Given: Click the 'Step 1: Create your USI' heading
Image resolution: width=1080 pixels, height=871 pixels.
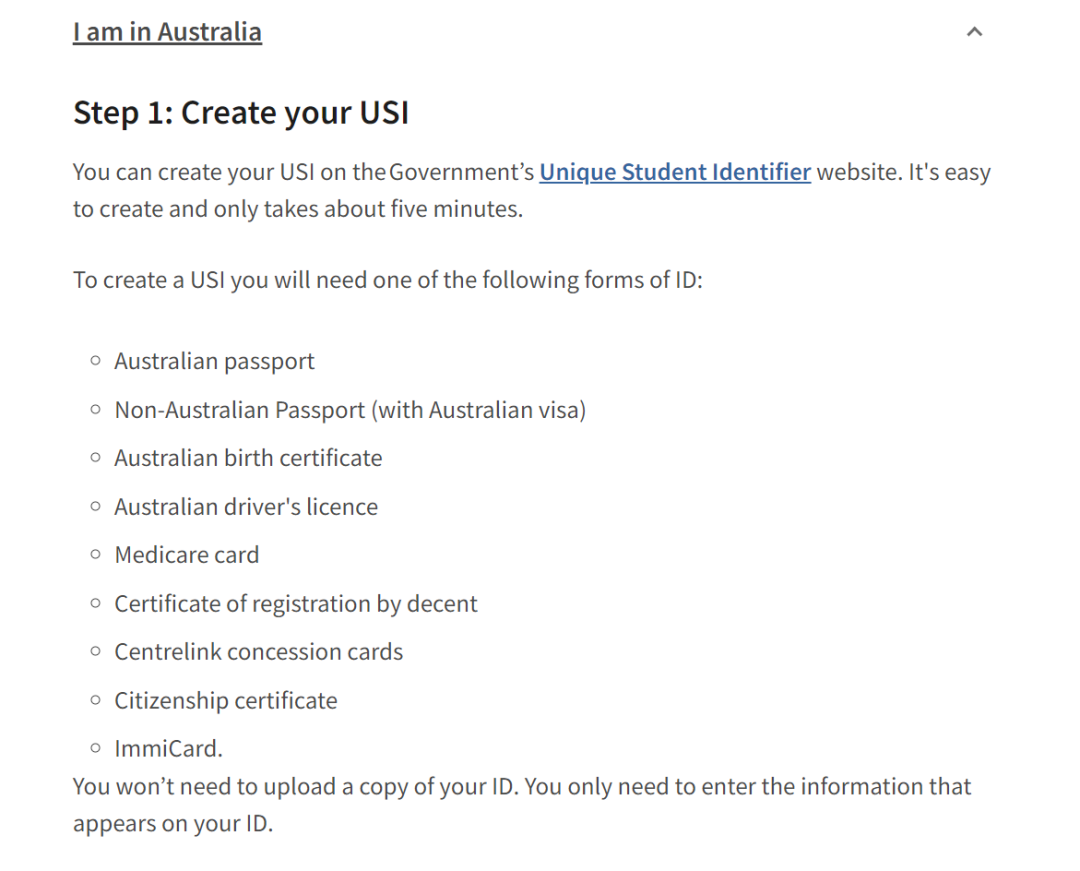Looking at the screenshot, I should point(241,112).
